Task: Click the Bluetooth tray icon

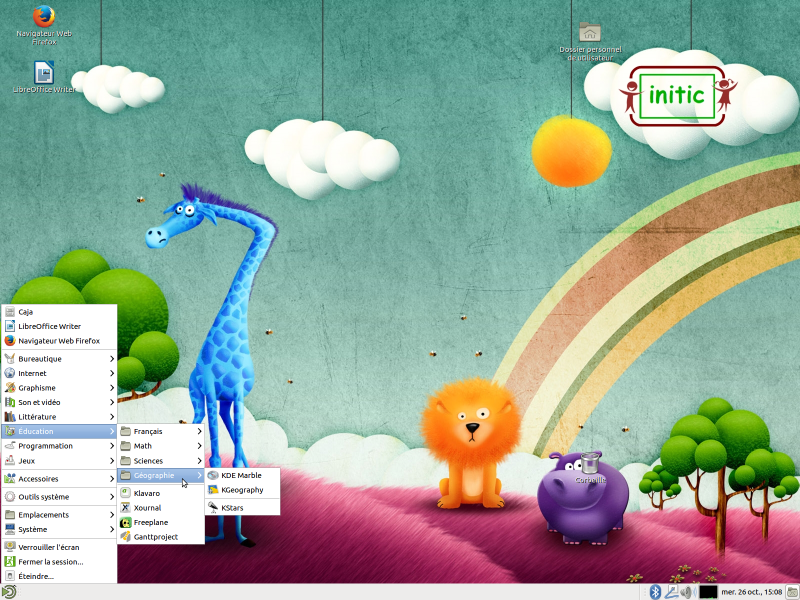Action: coord(655,592)
